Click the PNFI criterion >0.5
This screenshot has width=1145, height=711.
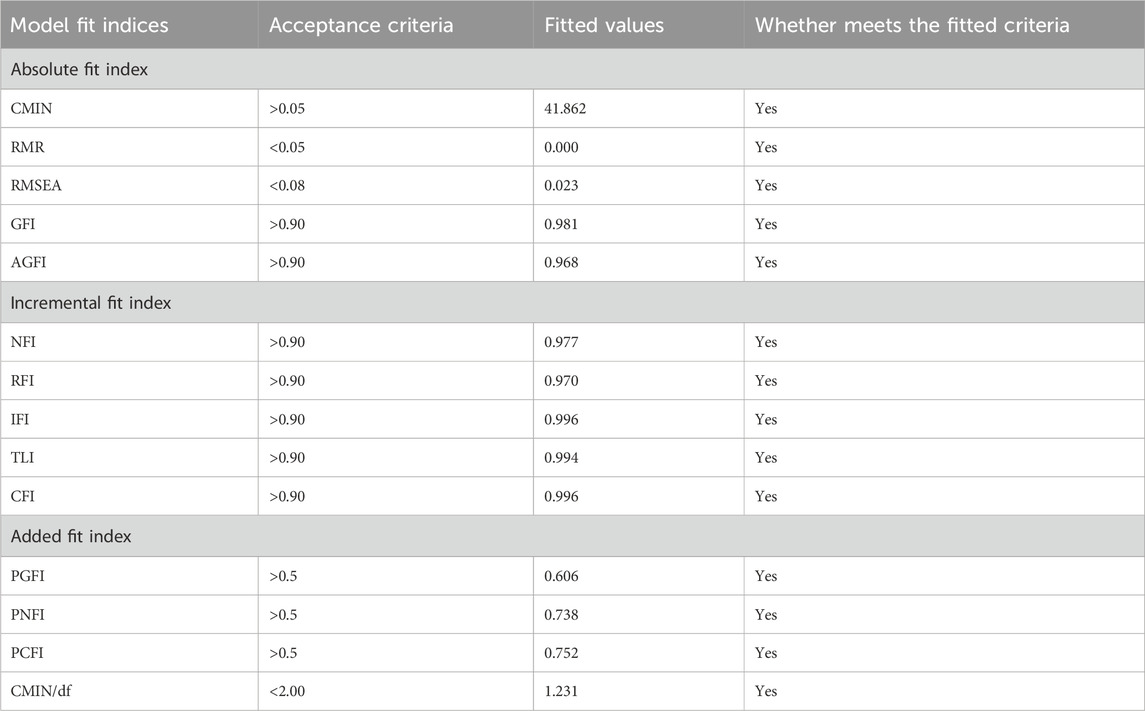[x=283, y=615]
